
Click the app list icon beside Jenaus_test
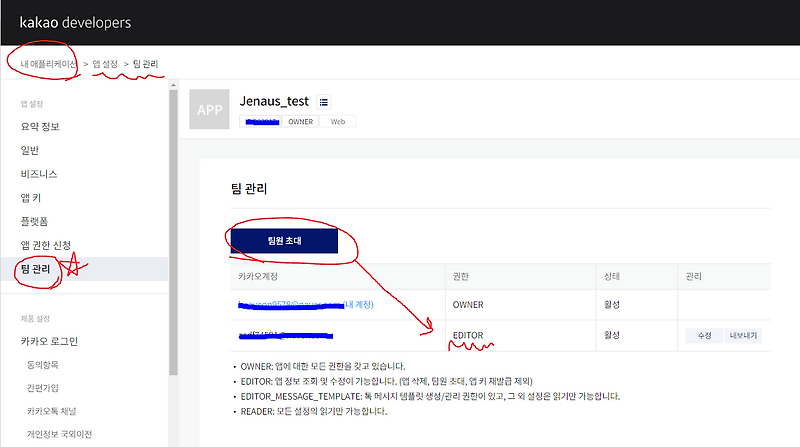pos(323,102)
